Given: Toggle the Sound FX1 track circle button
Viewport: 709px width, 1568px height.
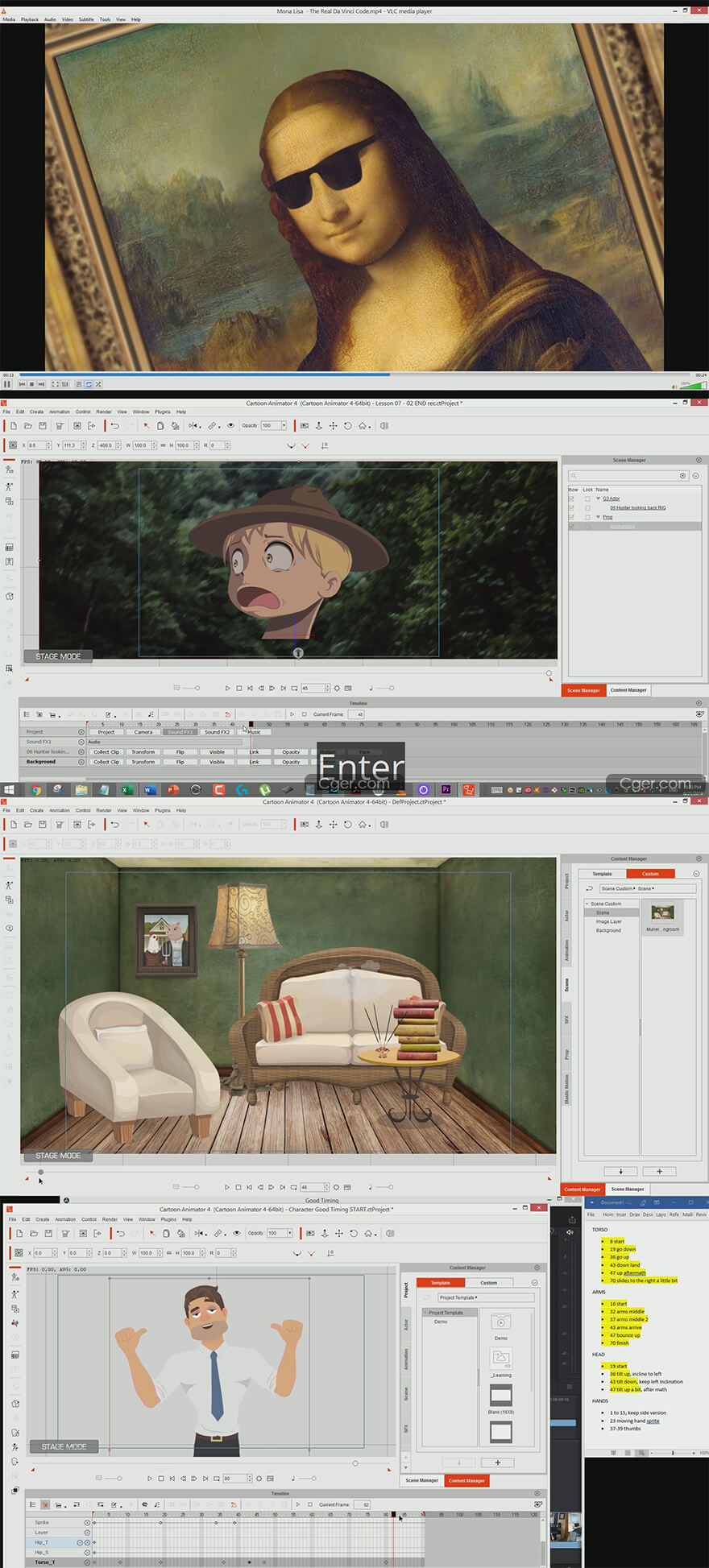Looking at the screenshot, I should pyautogui.click(x=81, y=742).
